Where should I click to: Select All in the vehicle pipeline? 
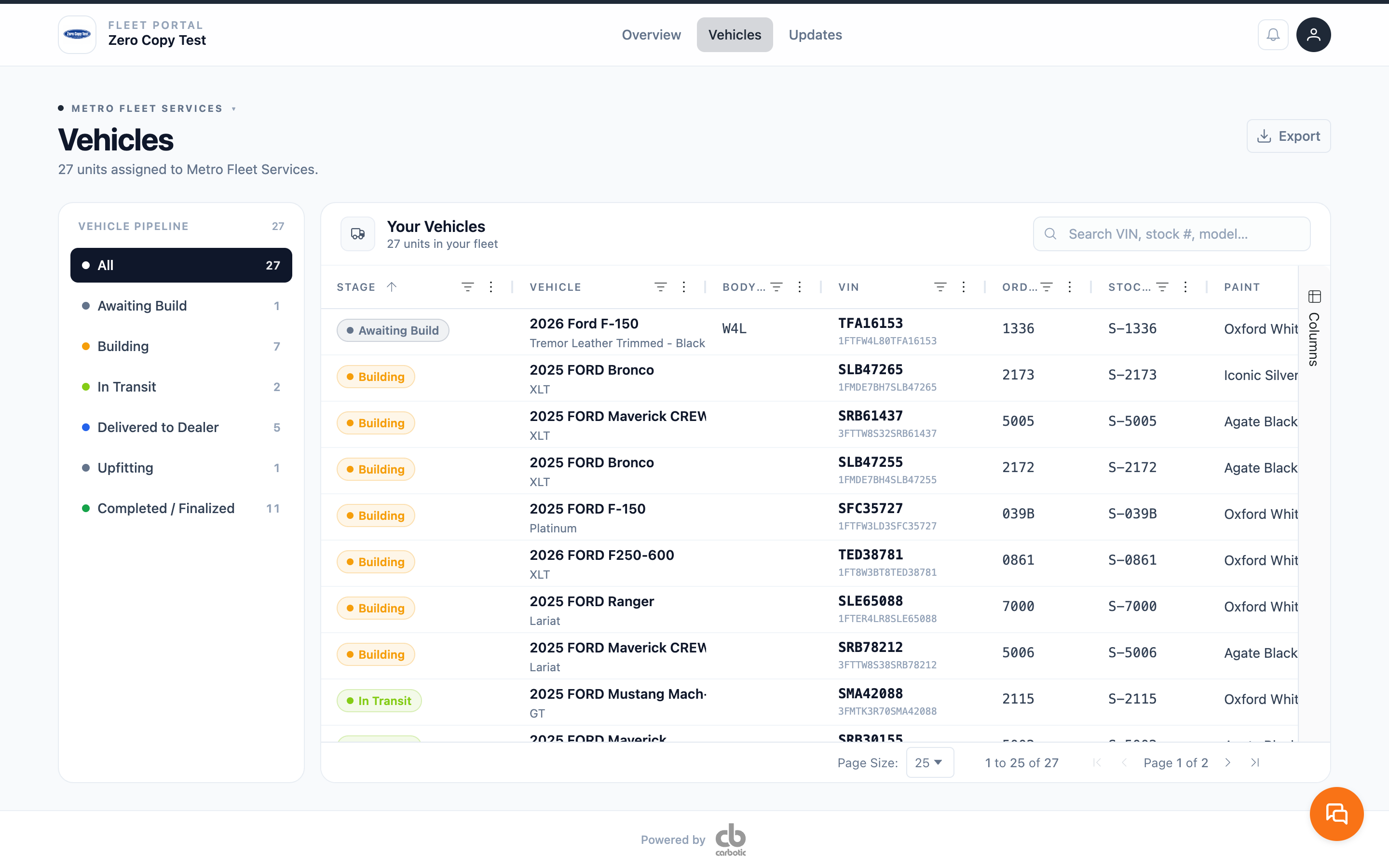[x=181, y=265]
